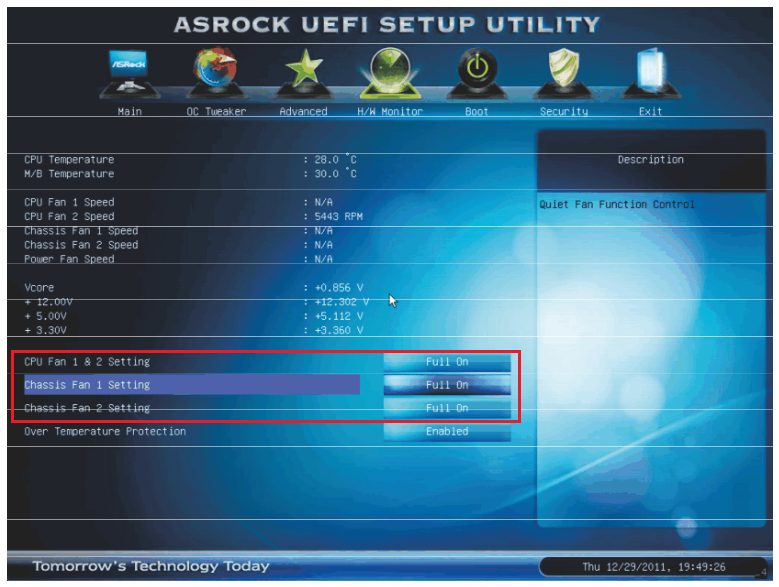
Task: Open the Security shield icon
Action: click(x=563, y=73)
